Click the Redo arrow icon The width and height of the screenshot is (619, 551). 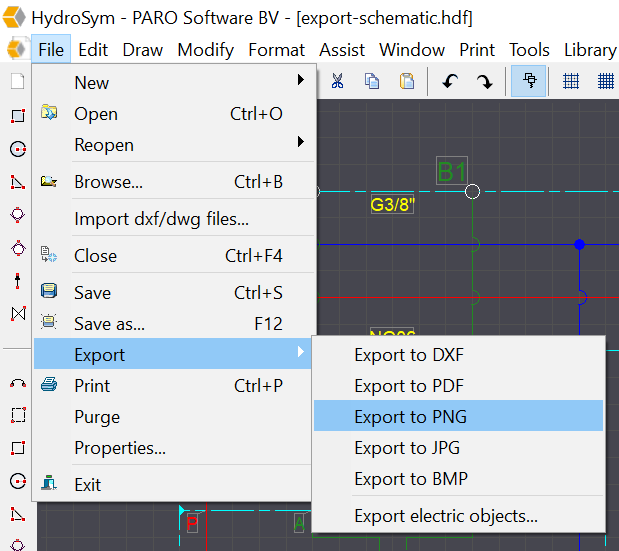point(484,81)
